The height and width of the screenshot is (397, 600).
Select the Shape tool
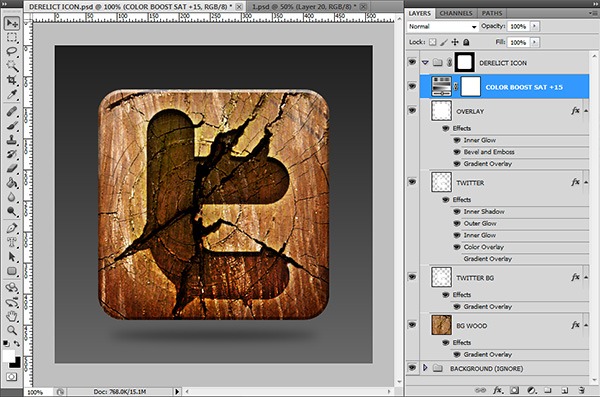click(x=12, y=271)
